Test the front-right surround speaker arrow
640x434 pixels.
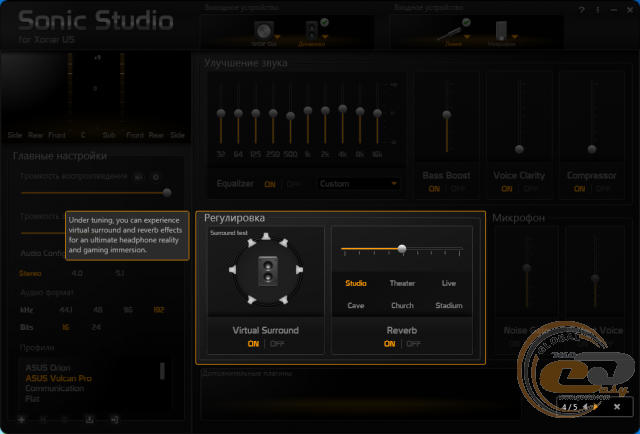pyautogui.click(x=283, y=243)
